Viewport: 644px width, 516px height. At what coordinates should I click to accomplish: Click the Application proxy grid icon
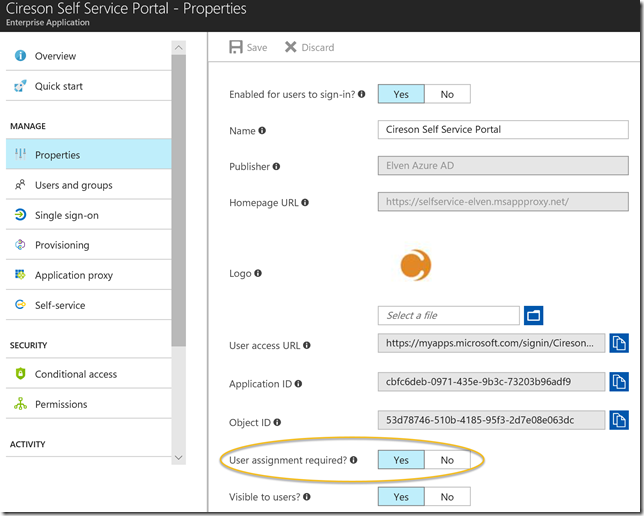(20, 274)
